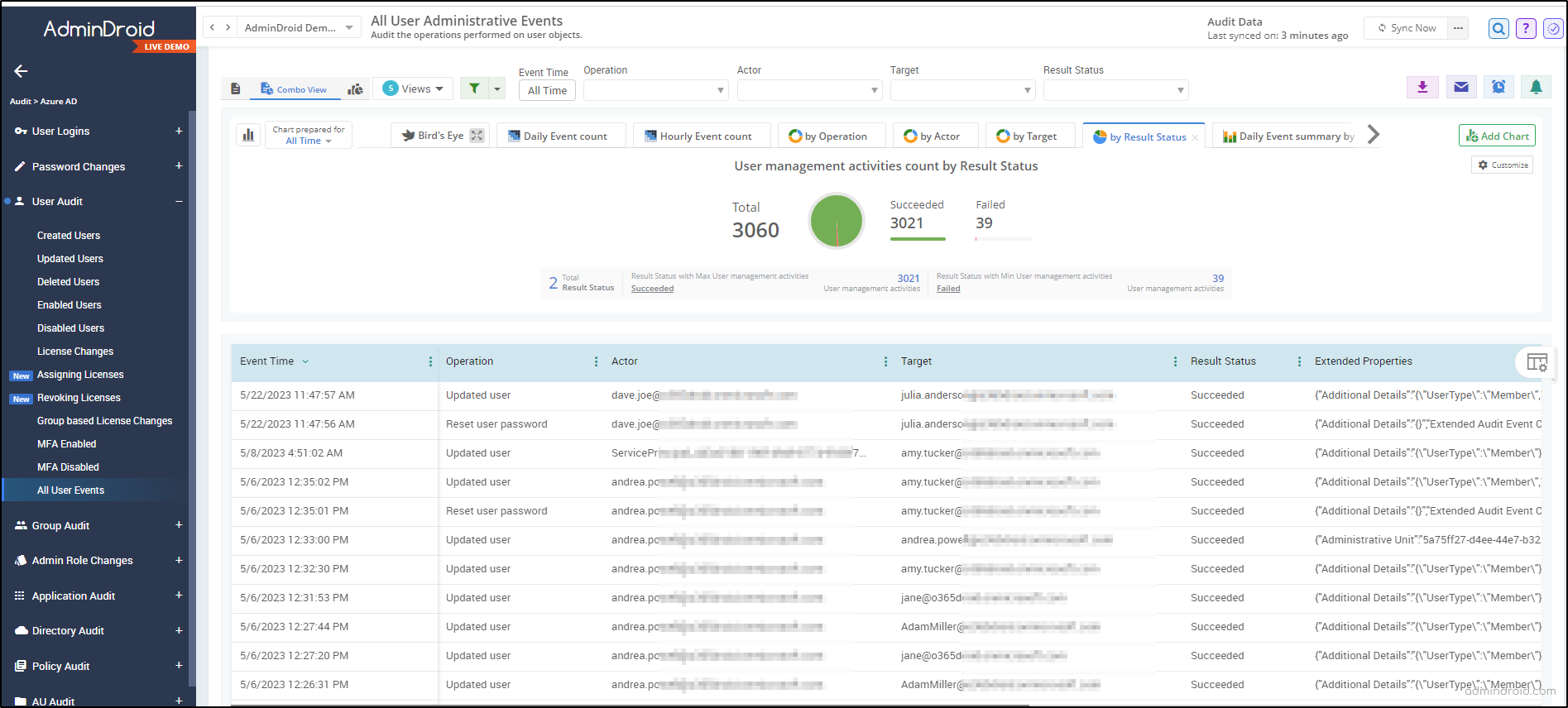This screenshot has width=1568, height=708.
Task: Click the alert bell icon
Action: tap(1536, 87)
